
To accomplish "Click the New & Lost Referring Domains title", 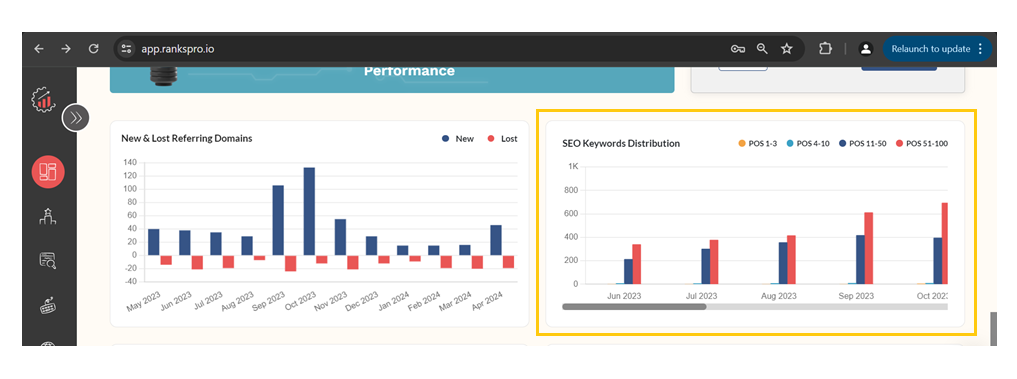I will point(187,138).
